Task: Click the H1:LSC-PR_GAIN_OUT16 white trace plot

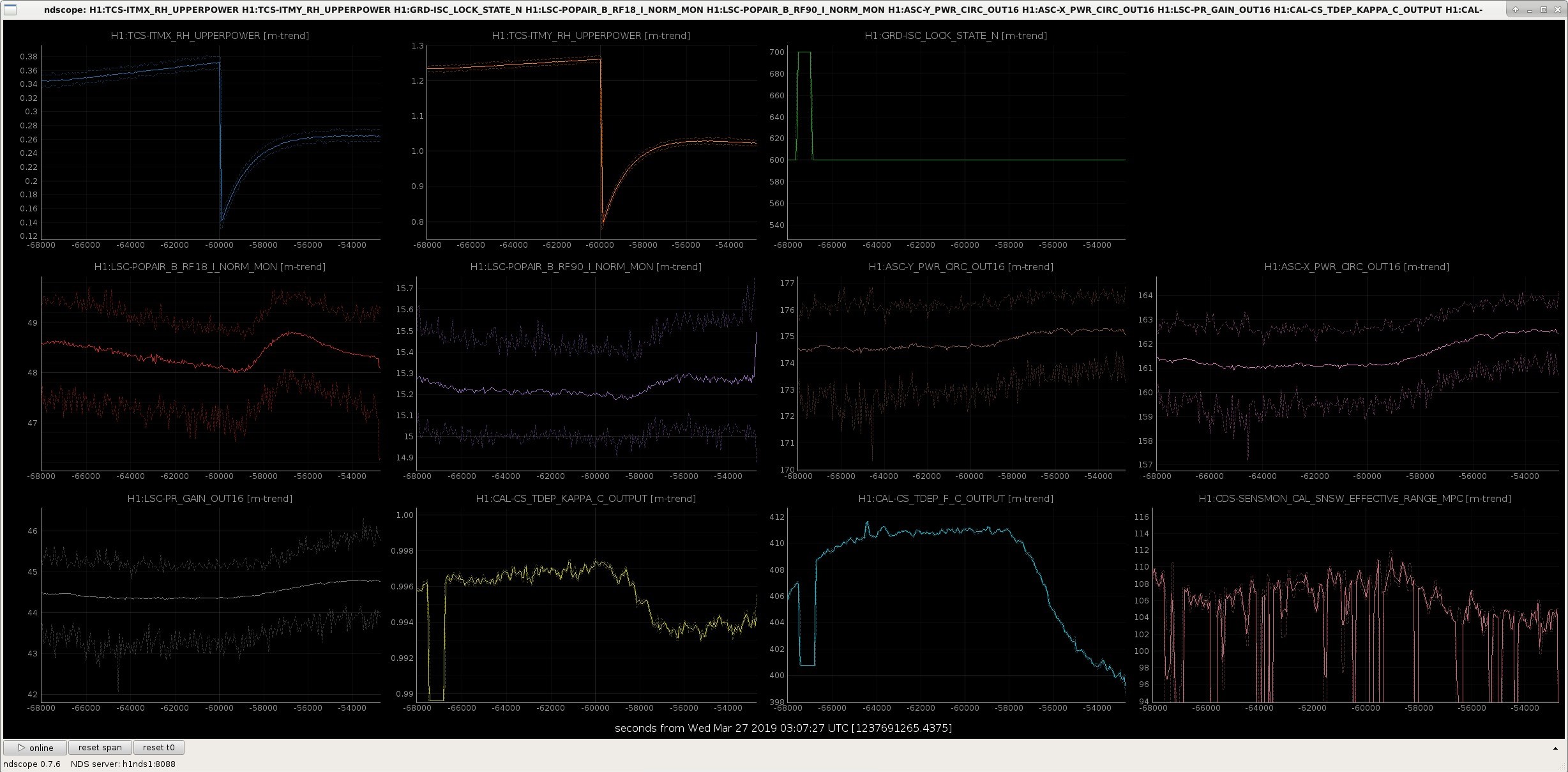Action: pos(211,605)
